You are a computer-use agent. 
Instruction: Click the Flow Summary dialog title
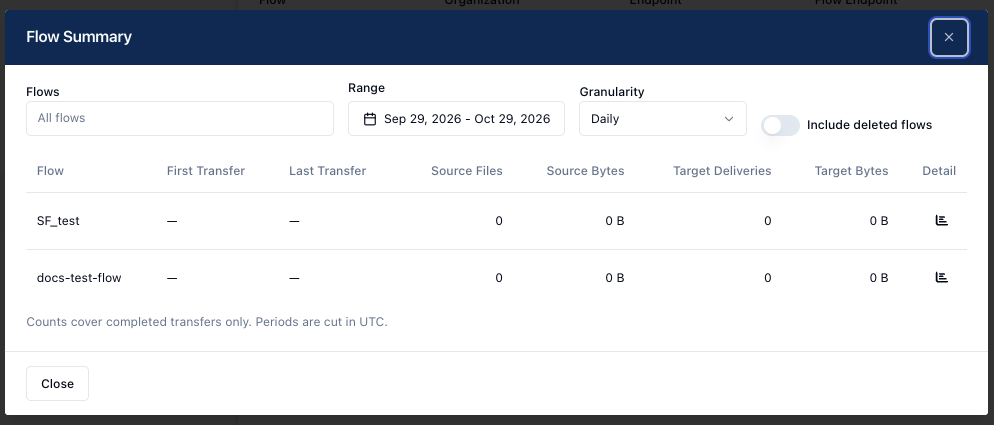click(x=79, y=37)
